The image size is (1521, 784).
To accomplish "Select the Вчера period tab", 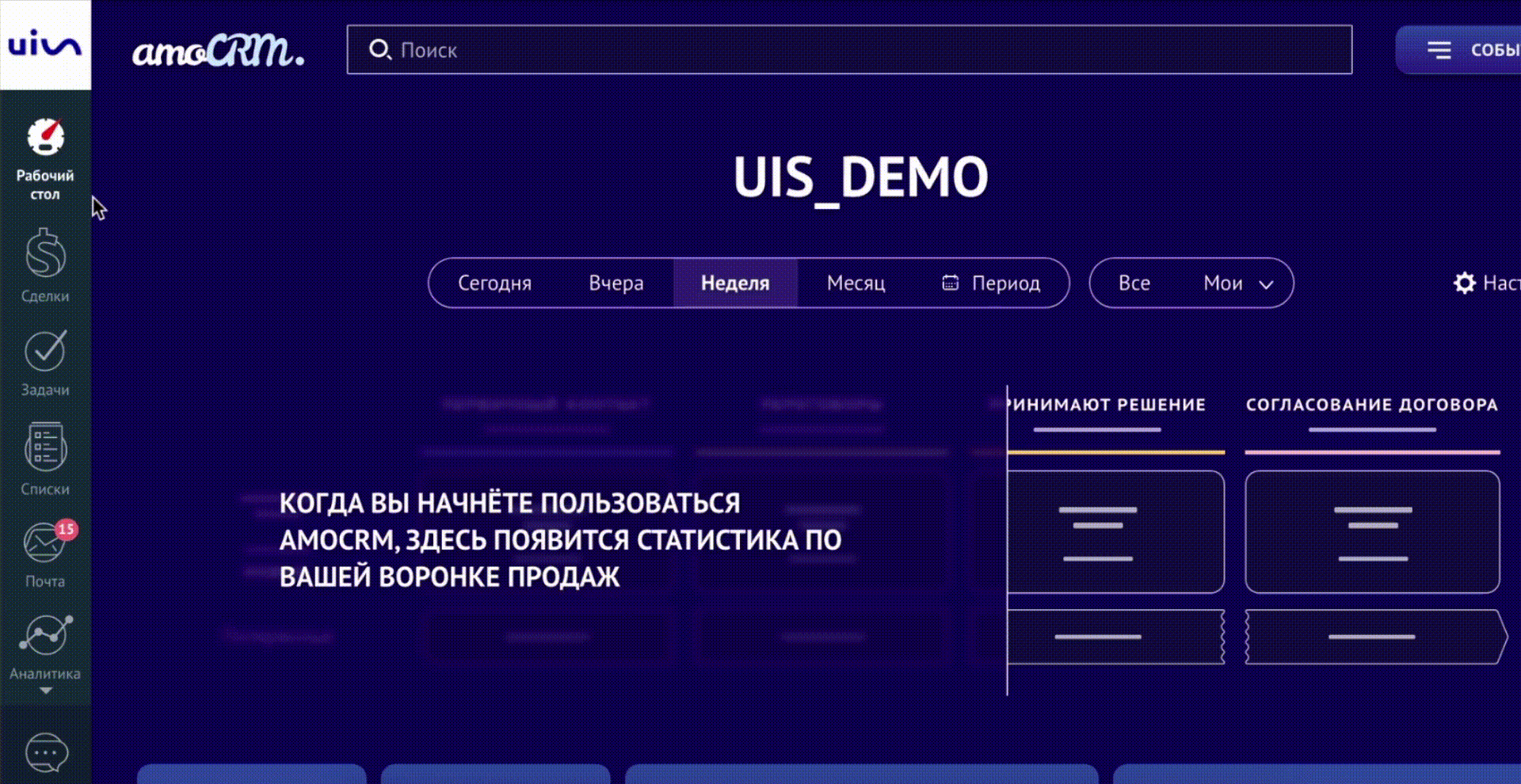I will (x=616, y=283).
